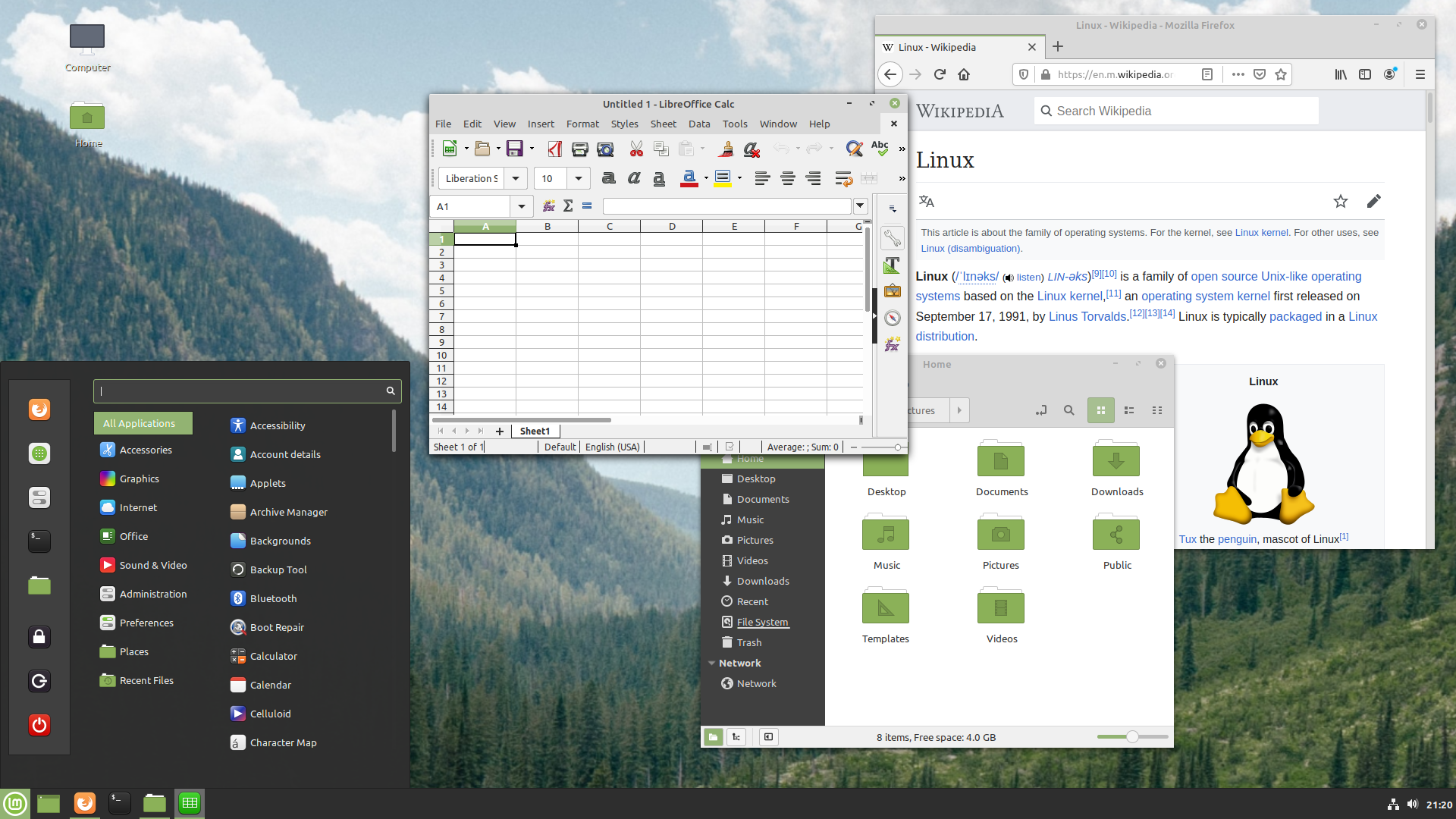Open the Format menu in Calc
The height and width of the screenshot is (819, 1456).
(582, 124)
